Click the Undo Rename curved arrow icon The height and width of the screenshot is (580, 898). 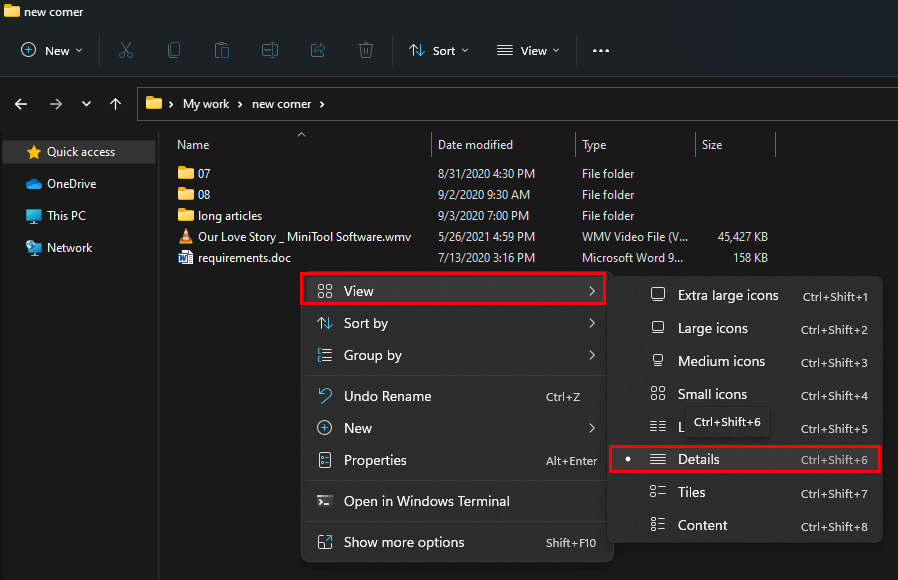coord(325,396)
